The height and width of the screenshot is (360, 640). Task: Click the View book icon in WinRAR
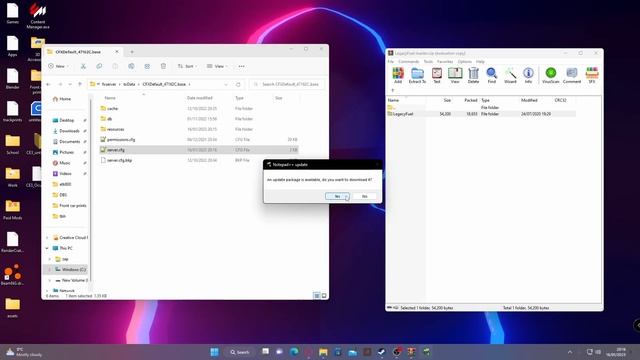tap(455, 76)
